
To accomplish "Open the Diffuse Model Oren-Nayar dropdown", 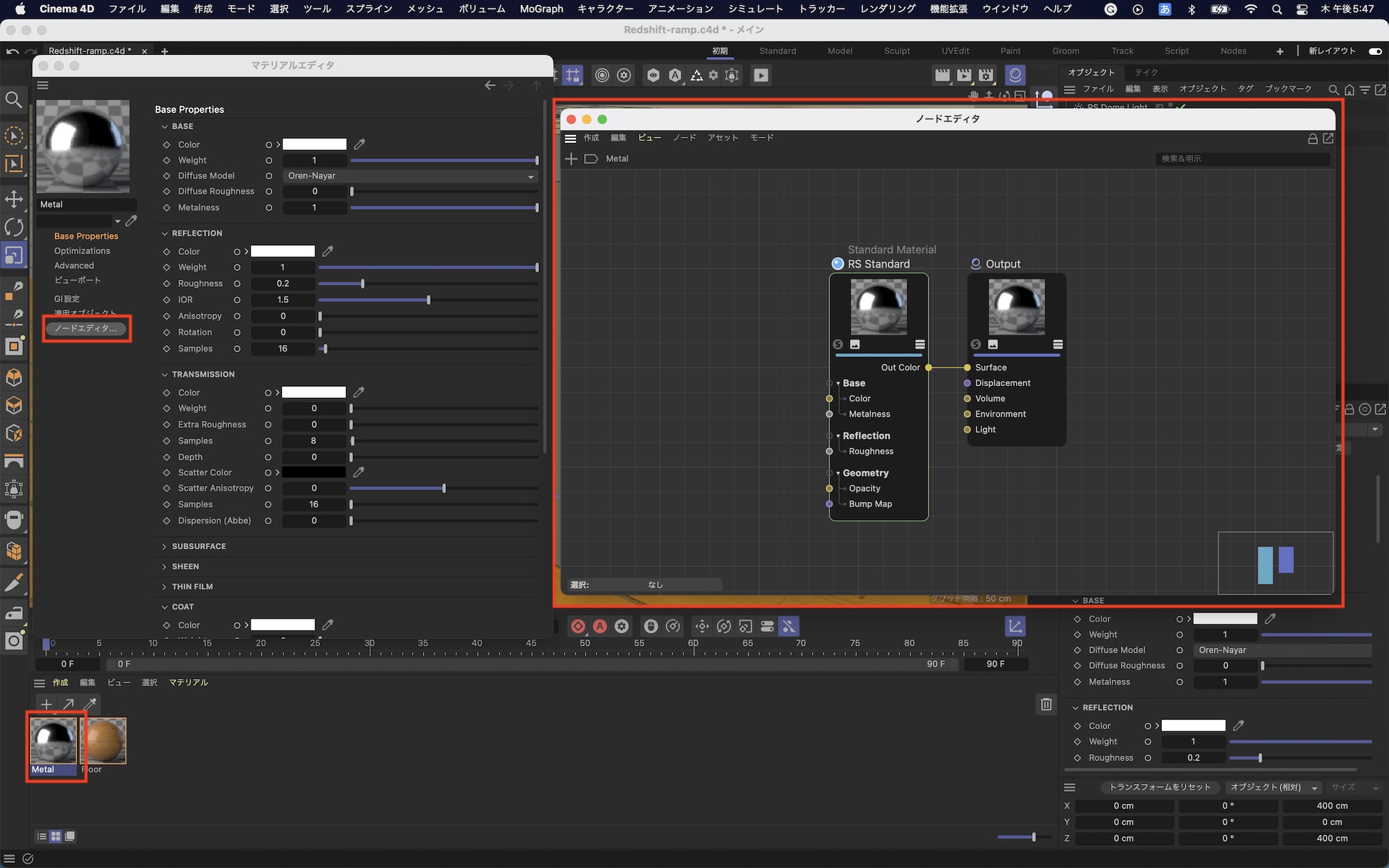I will click(411, 176).
